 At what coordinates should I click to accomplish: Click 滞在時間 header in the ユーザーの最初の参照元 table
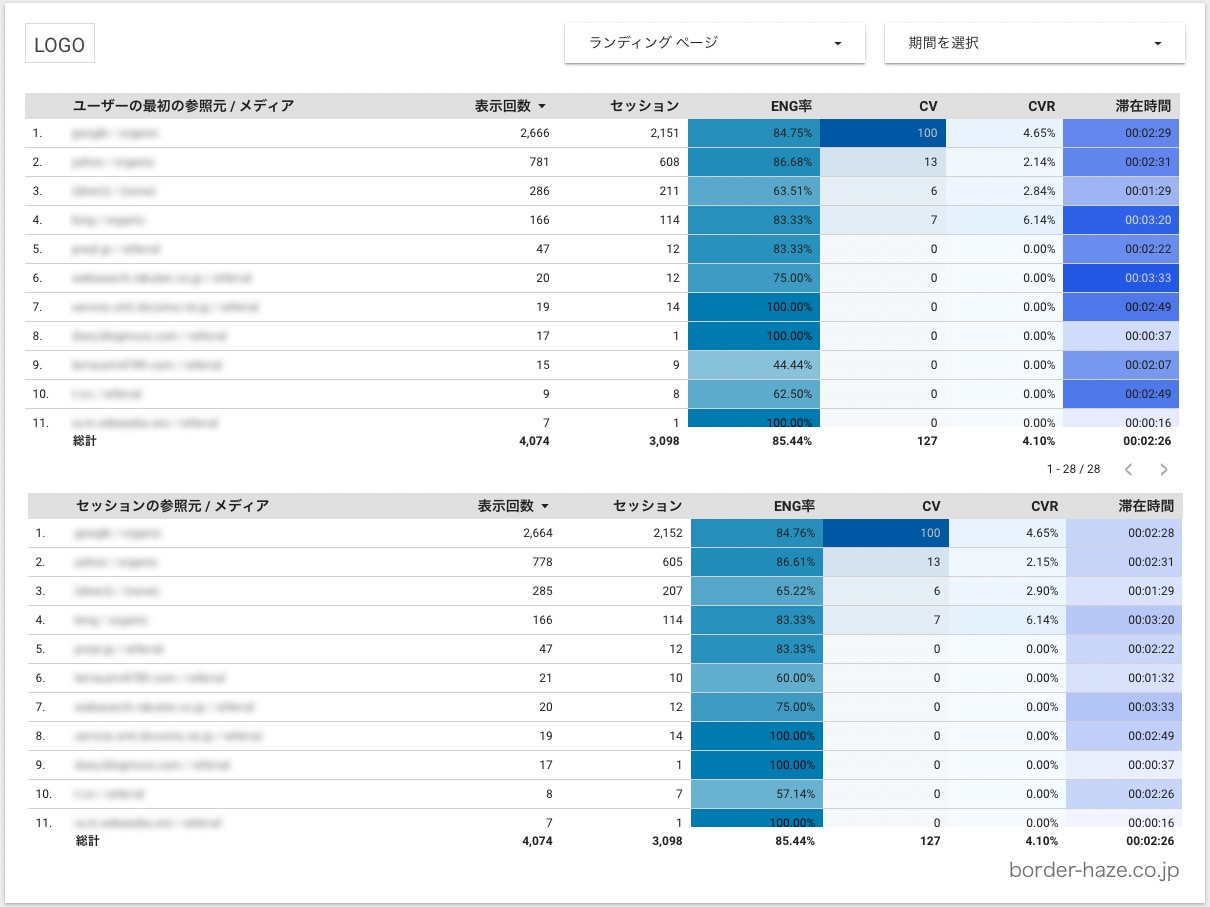(1143, 106)
